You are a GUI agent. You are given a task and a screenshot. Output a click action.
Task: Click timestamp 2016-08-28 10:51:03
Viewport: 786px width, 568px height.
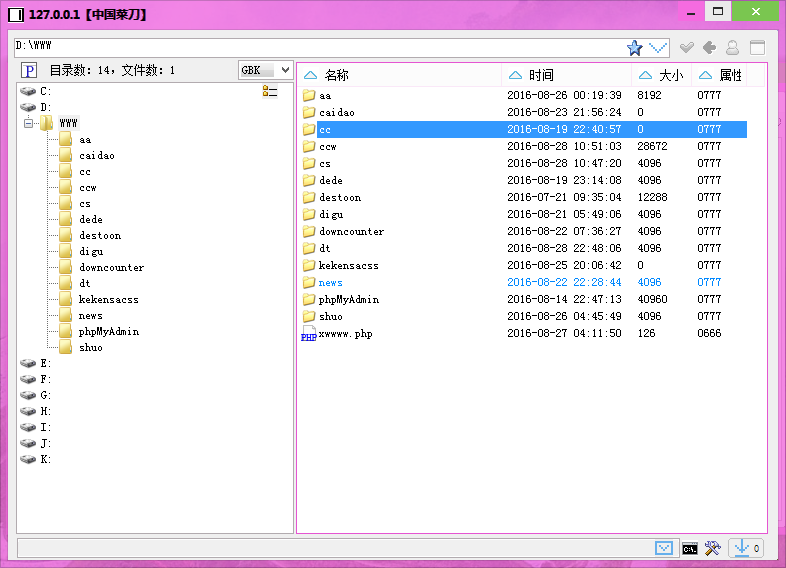click(x=564, y=146)
